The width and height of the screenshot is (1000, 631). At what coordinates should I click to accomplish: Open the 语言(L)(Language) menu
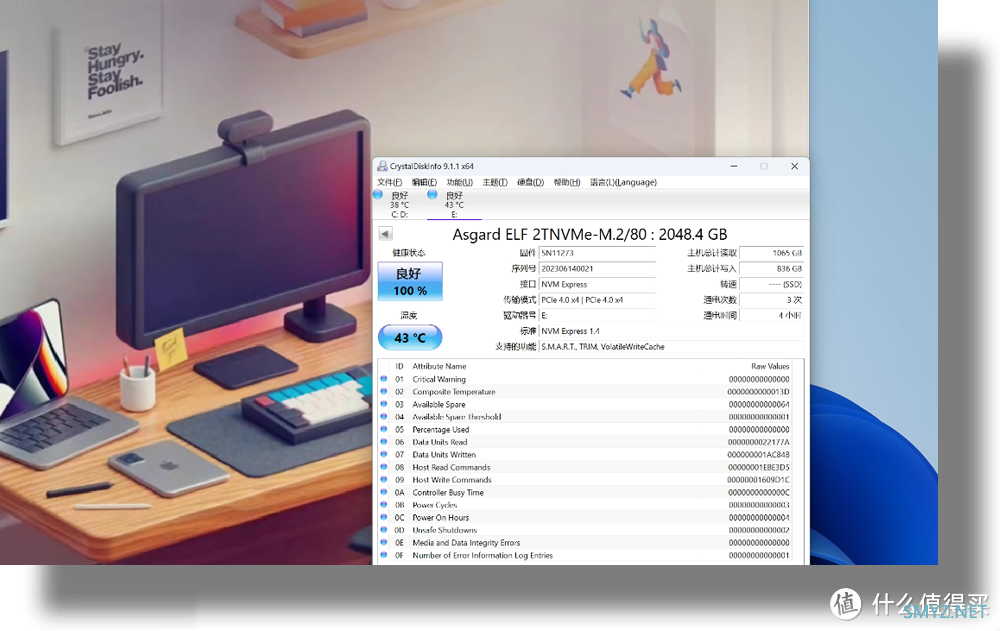(x=623, y=182)
